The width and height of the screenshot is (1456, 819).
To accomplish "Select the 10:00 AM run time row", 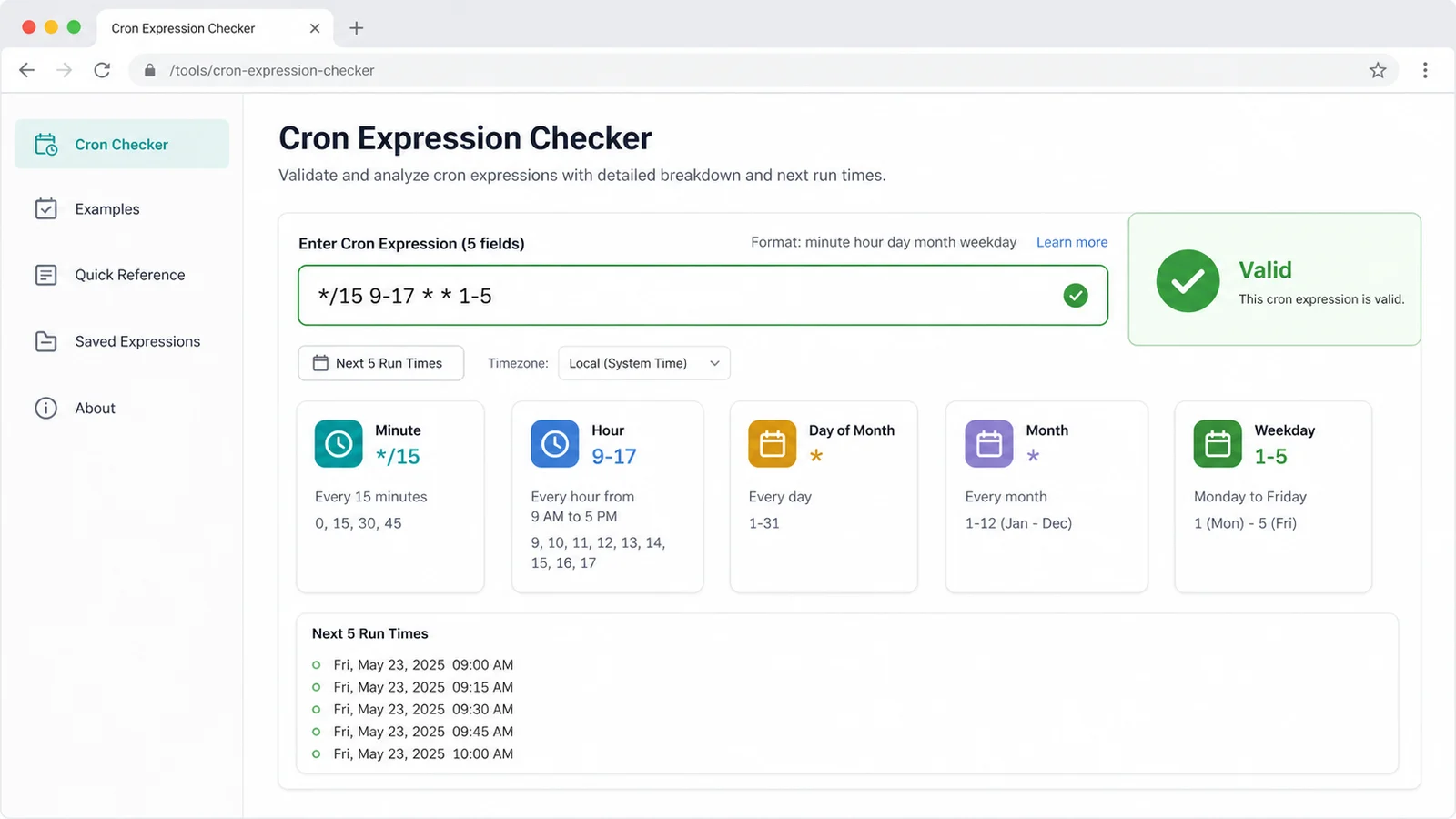I will click(412, 753).
